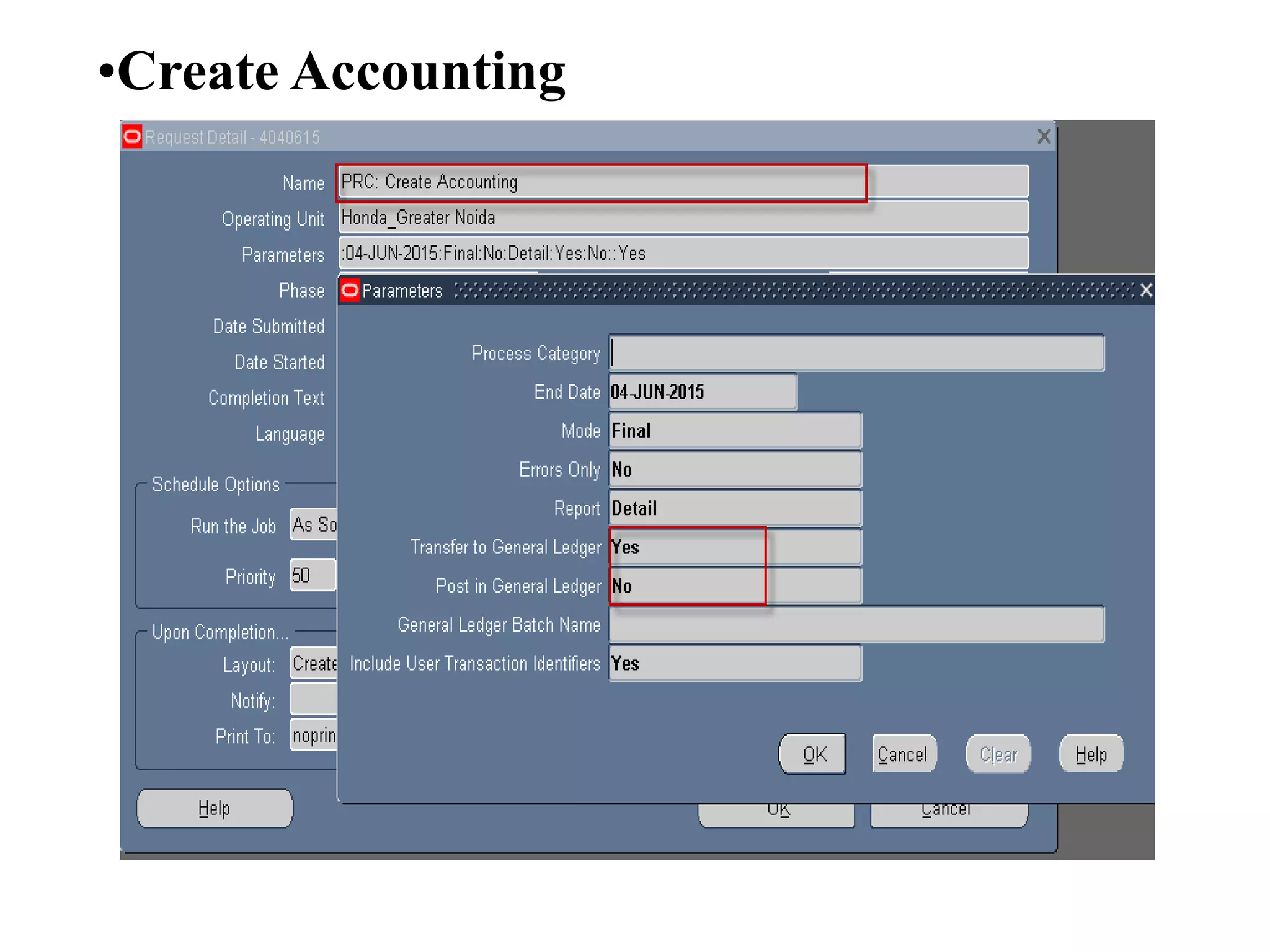Click the General Ledger Batch Name field
This screenshot has width=1270, height=952.
856,625
